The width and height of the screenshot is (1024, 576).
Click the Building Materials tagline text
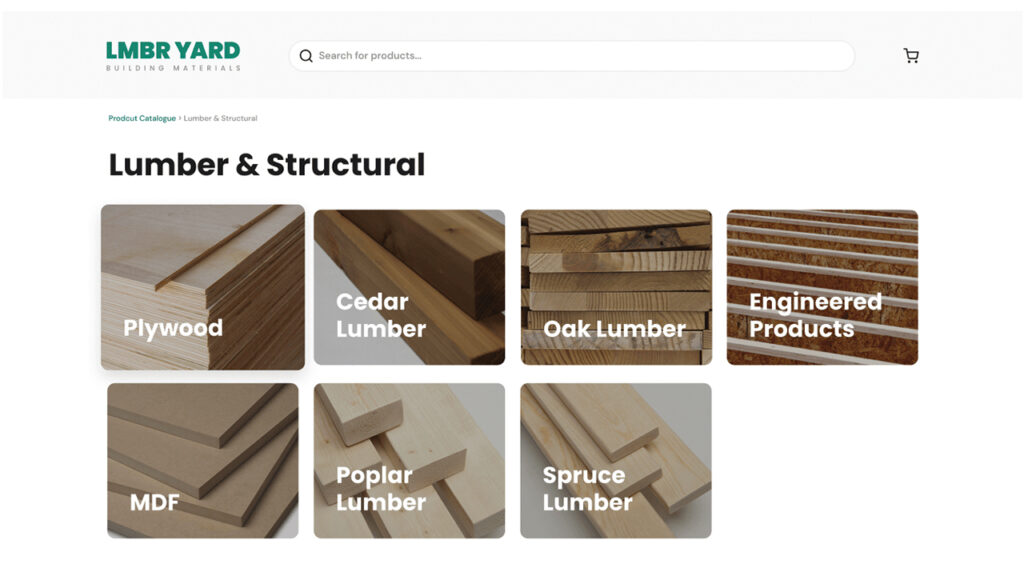click(173, 68)
